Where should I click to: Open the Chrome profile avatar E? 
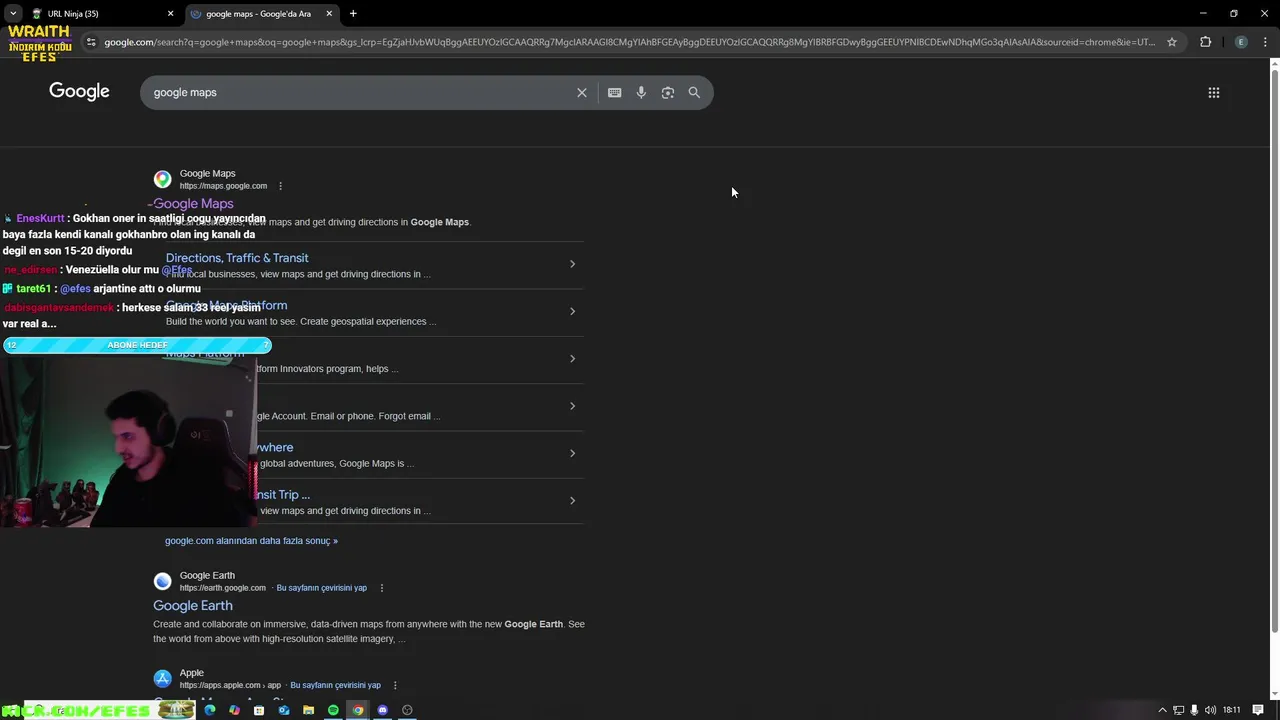(x=1241, y=42)
